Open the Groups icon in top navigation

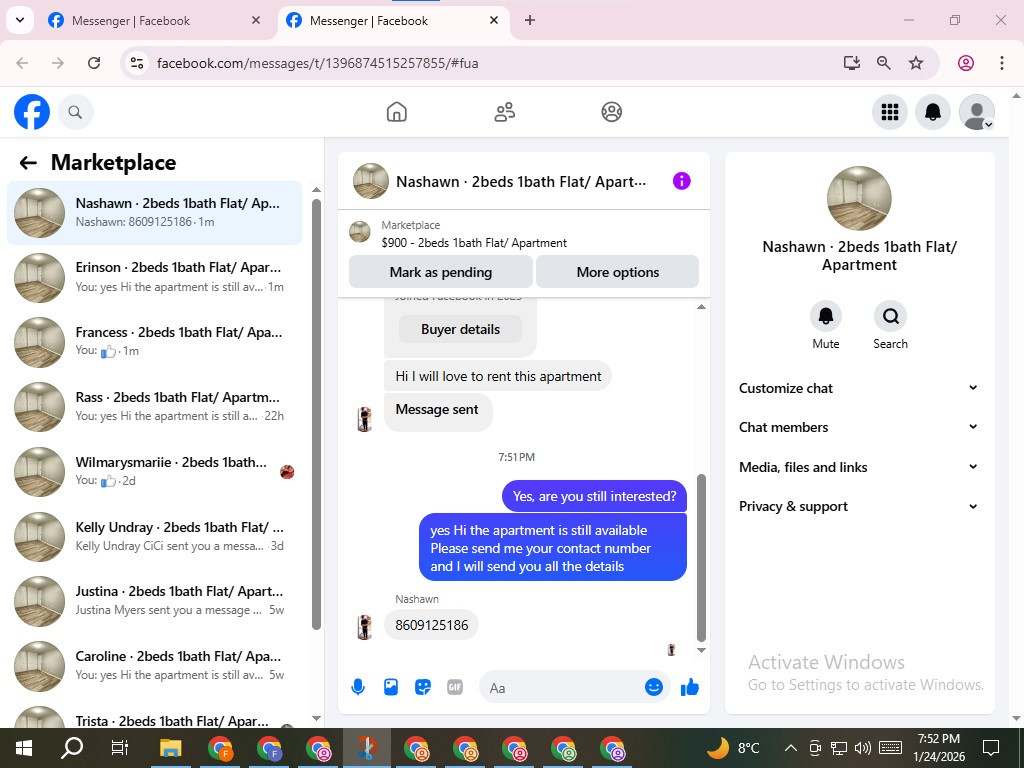[611, 112]
